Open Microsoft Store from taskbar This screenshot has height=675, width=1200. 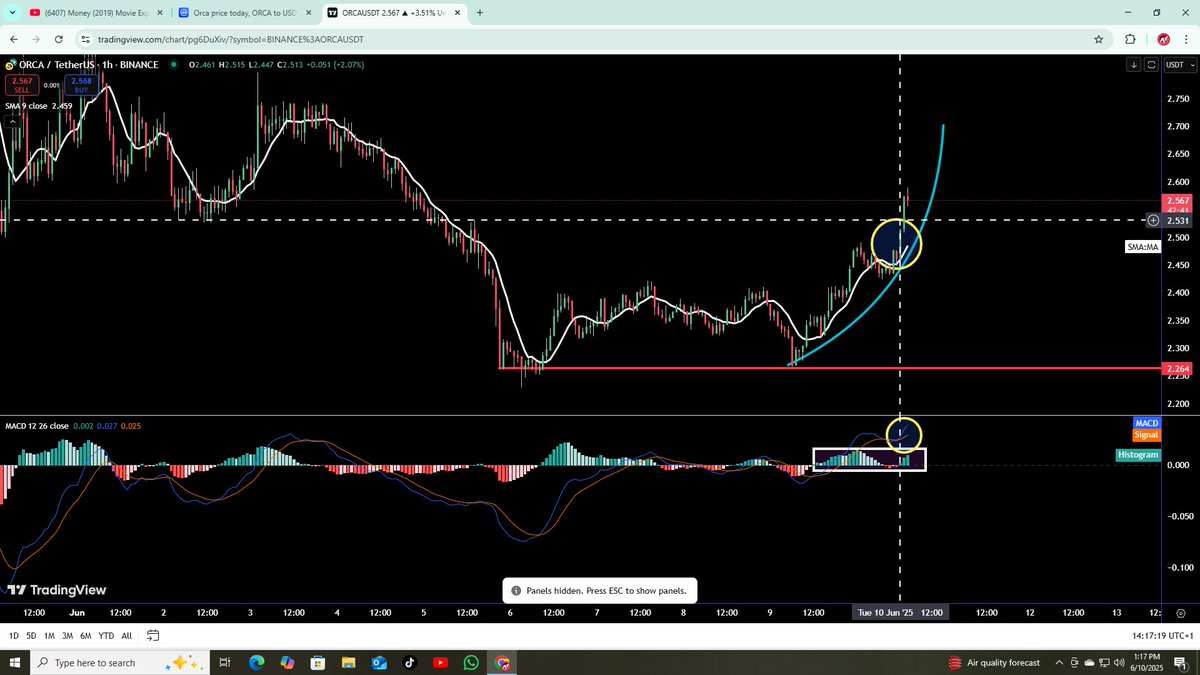click(318, 662)
